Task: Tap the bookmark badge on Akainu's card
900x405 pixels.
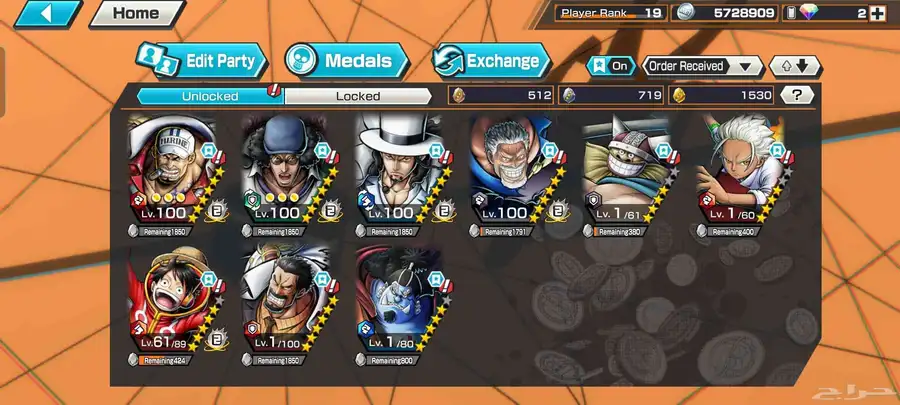Action: 208,150
